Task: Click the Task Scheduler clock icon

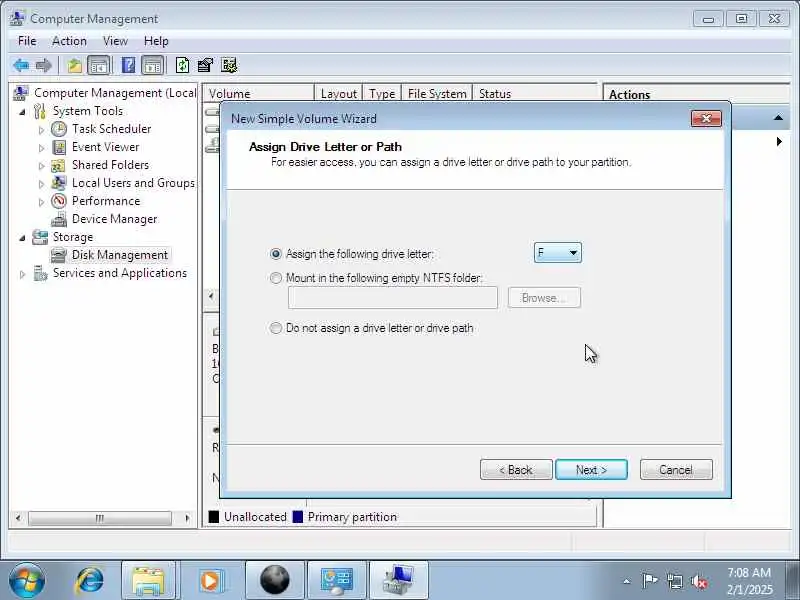Action: pos(59,129)
